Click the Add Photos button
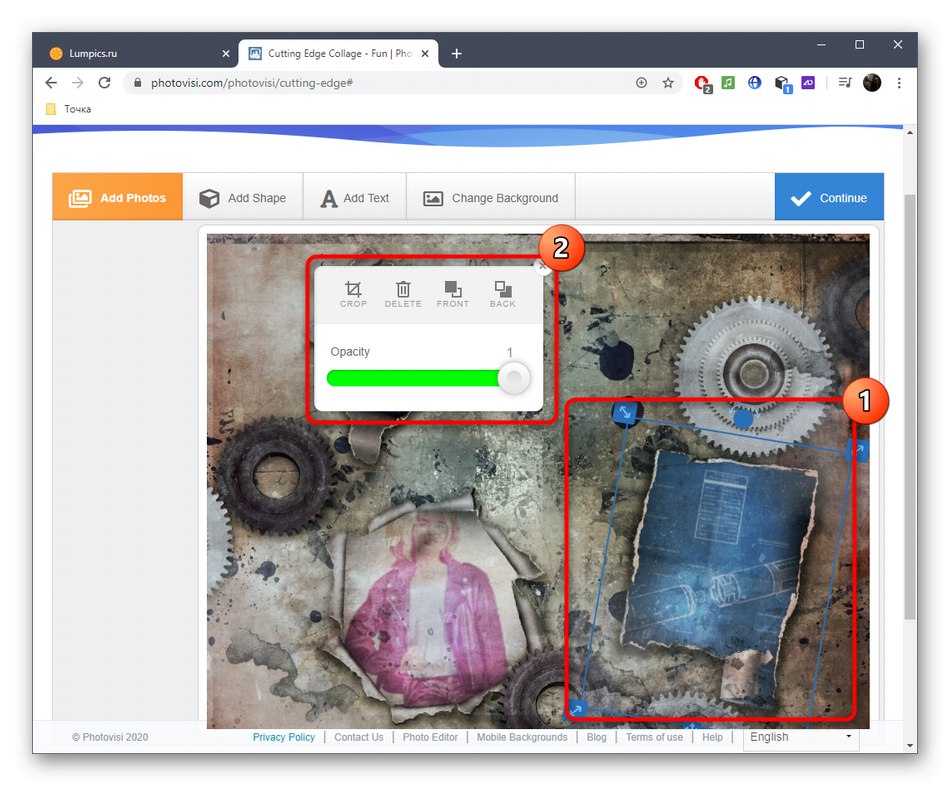Screen dimensions: 950x786 click(x=118, y=197)
